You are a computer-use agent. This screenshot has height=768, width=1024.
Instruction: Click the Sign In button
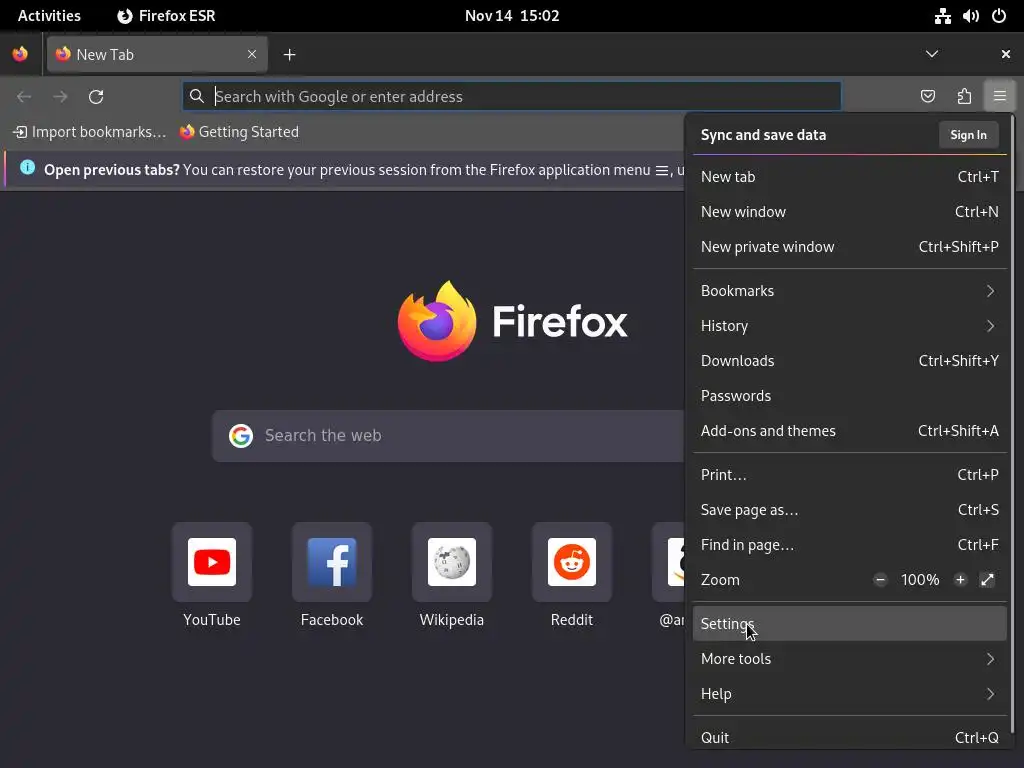pos(968,135)
